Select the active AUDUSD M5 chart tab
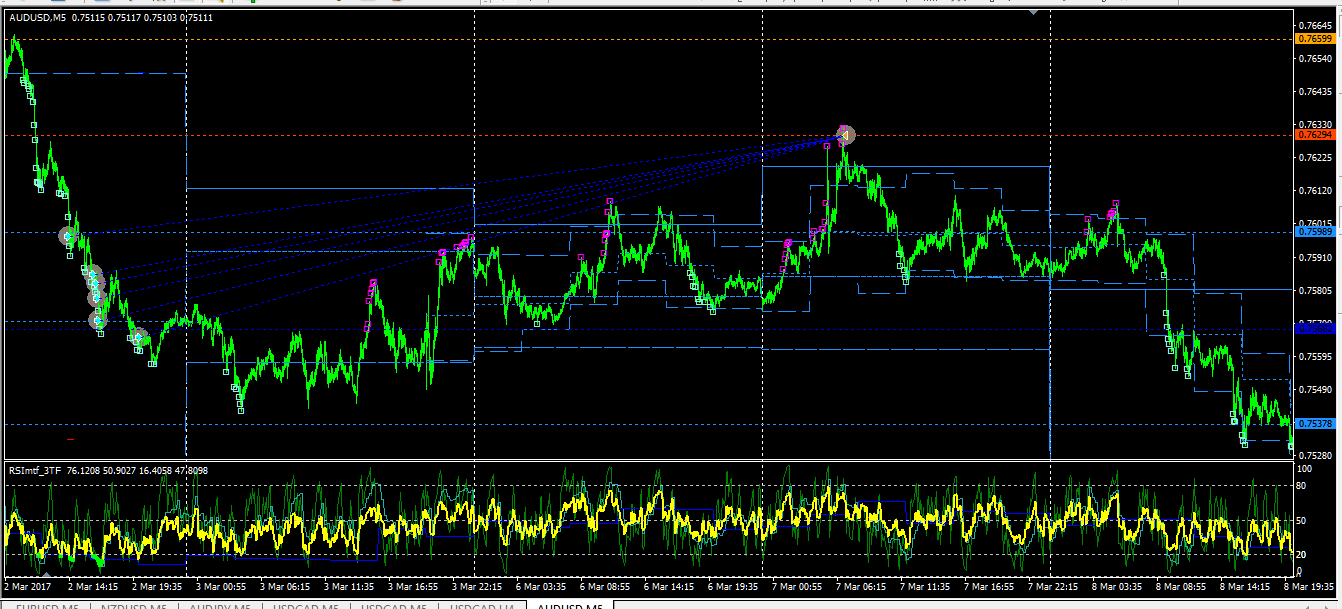1342x609 pixels. (569, 605)
